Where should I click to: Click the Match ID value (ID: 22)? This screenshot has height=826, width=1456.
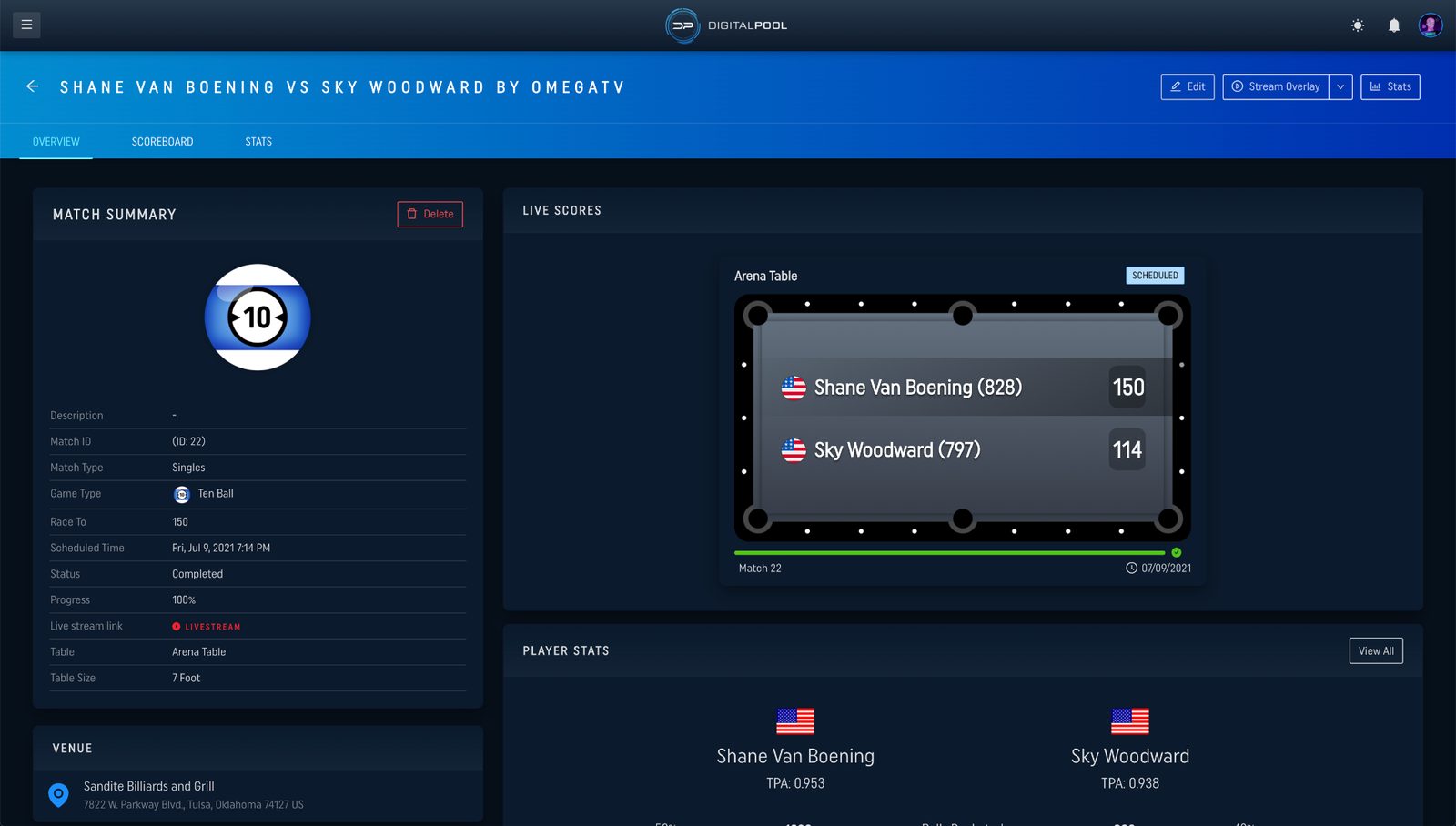[188, 442]
